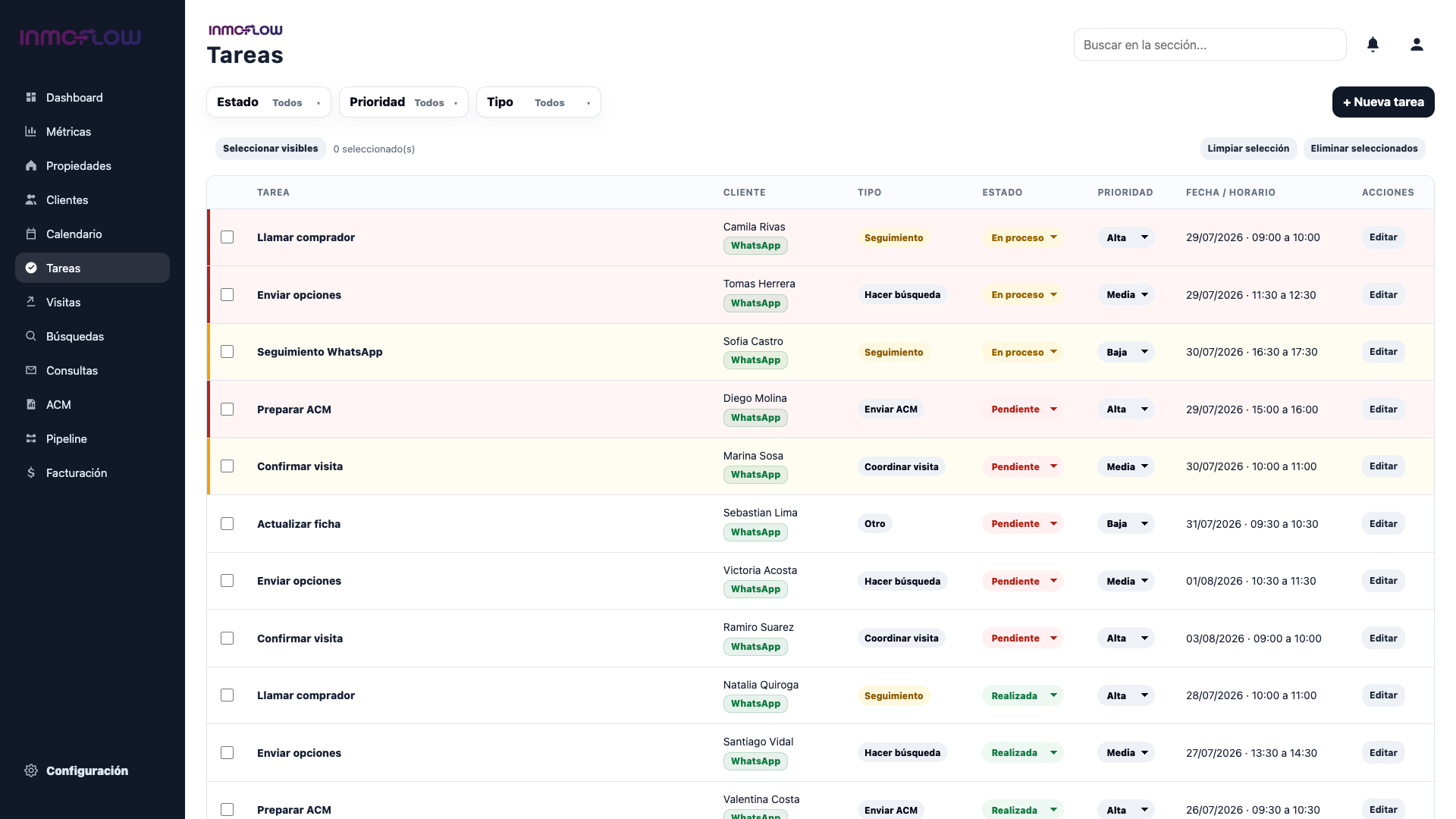The height and width of the screenshot is (819, 1456).
Task: Click the Calendario calendar icon
Action: coord(31,234)
